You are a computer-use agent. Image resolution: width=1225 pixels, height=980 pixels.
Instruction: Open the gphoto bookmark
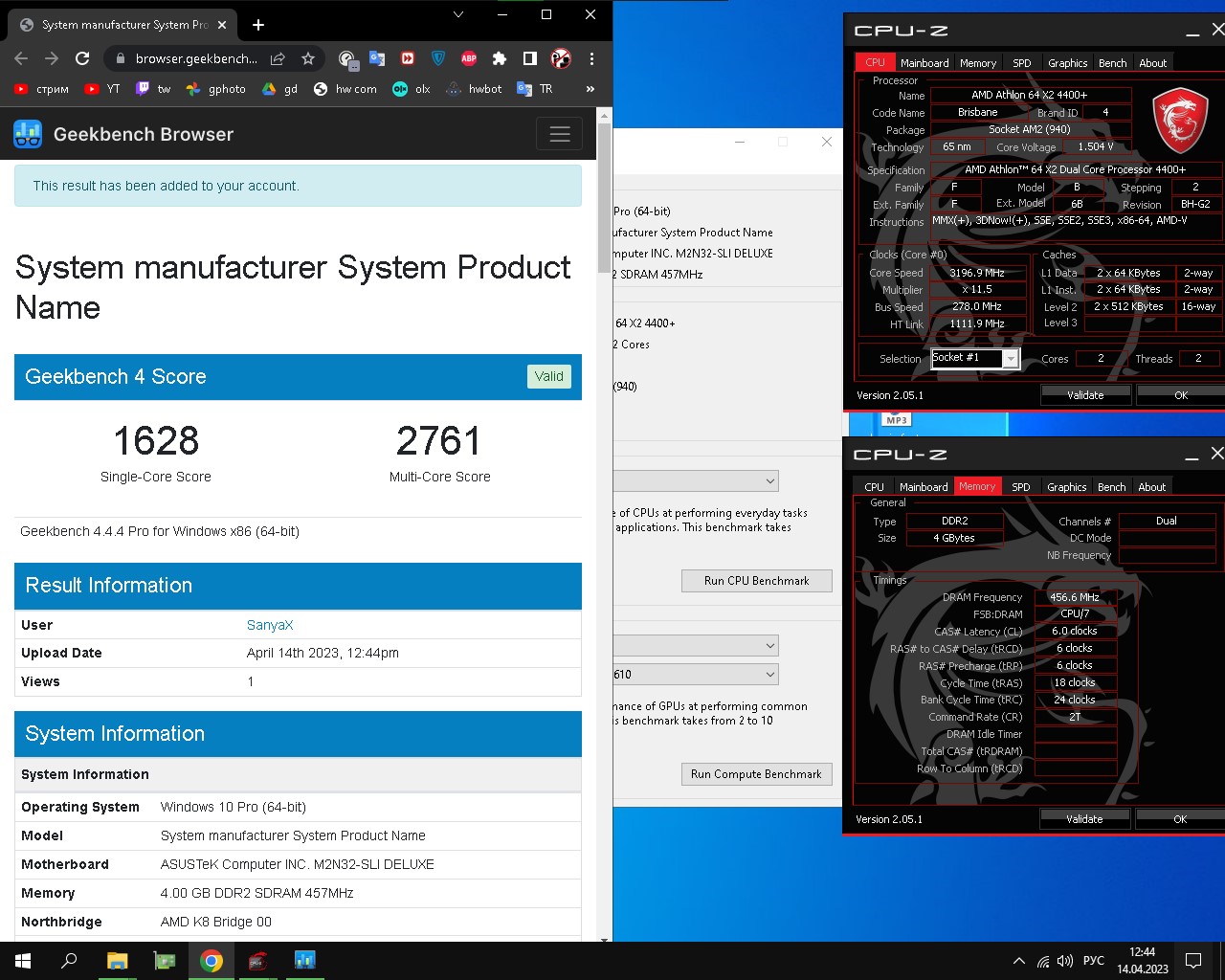[x=215, y=89]
